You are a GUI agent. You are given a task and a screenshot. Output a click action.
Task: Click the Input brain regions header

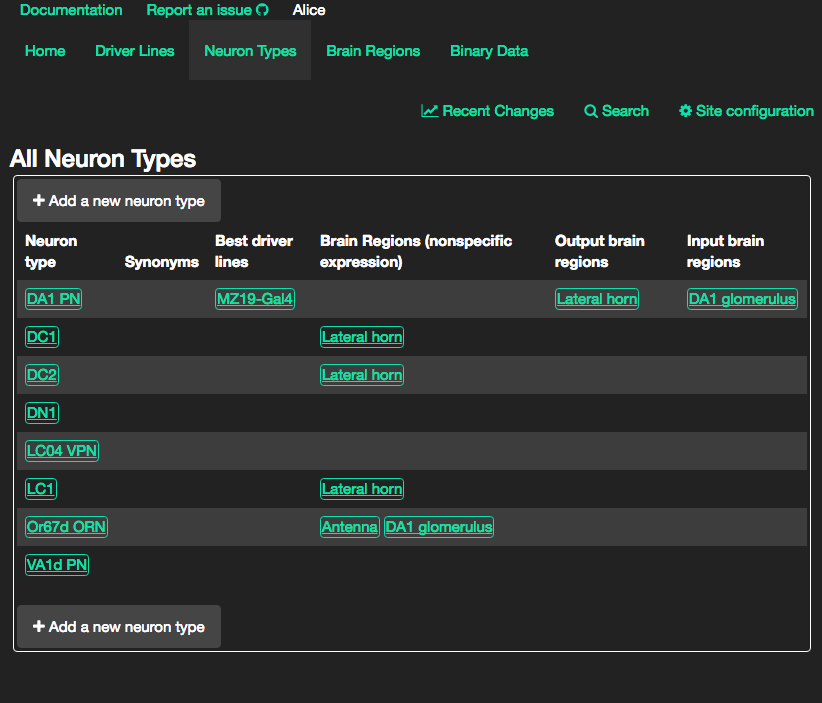click(x=725, y=251)
